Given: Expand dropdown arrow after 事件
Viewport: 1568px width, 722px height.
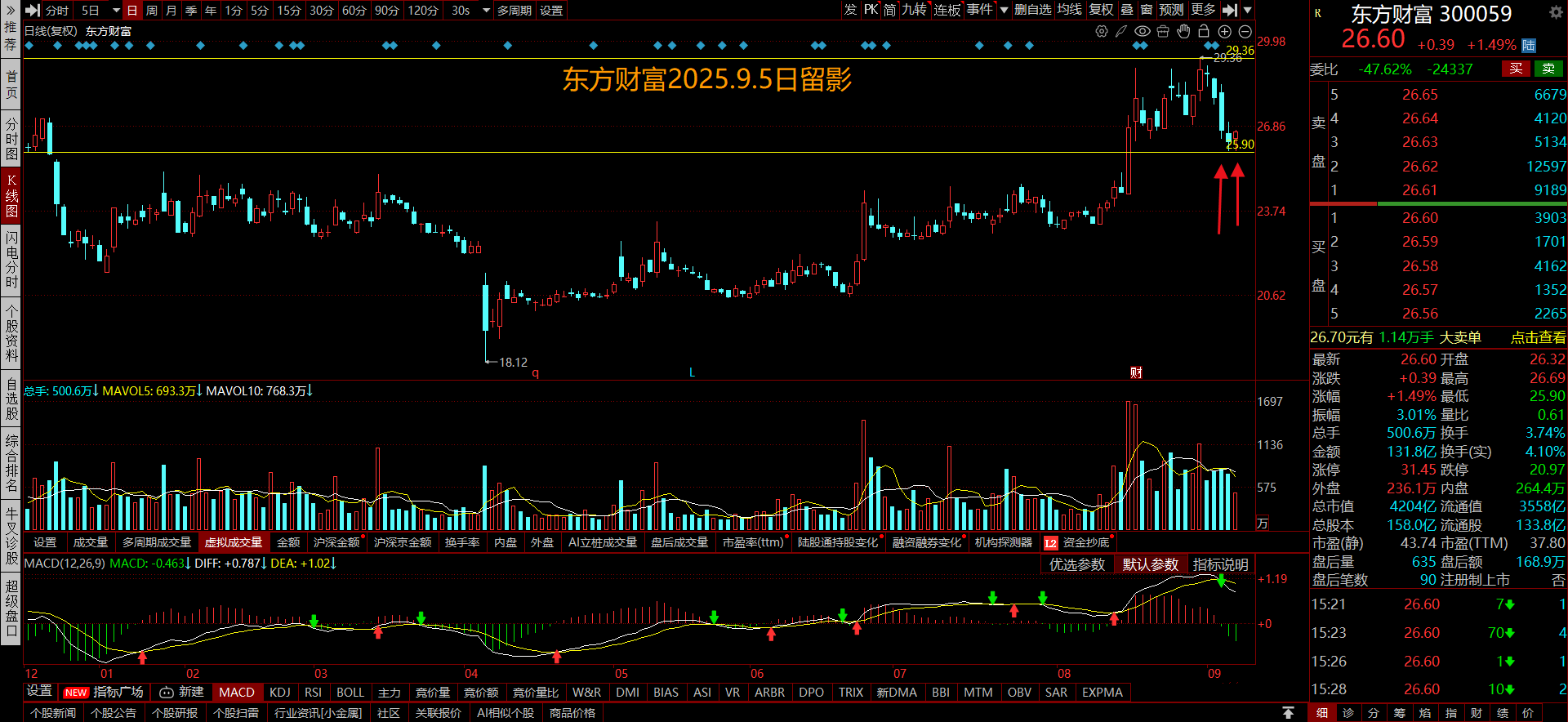Looking at the screenshot, I should 1004,10.
